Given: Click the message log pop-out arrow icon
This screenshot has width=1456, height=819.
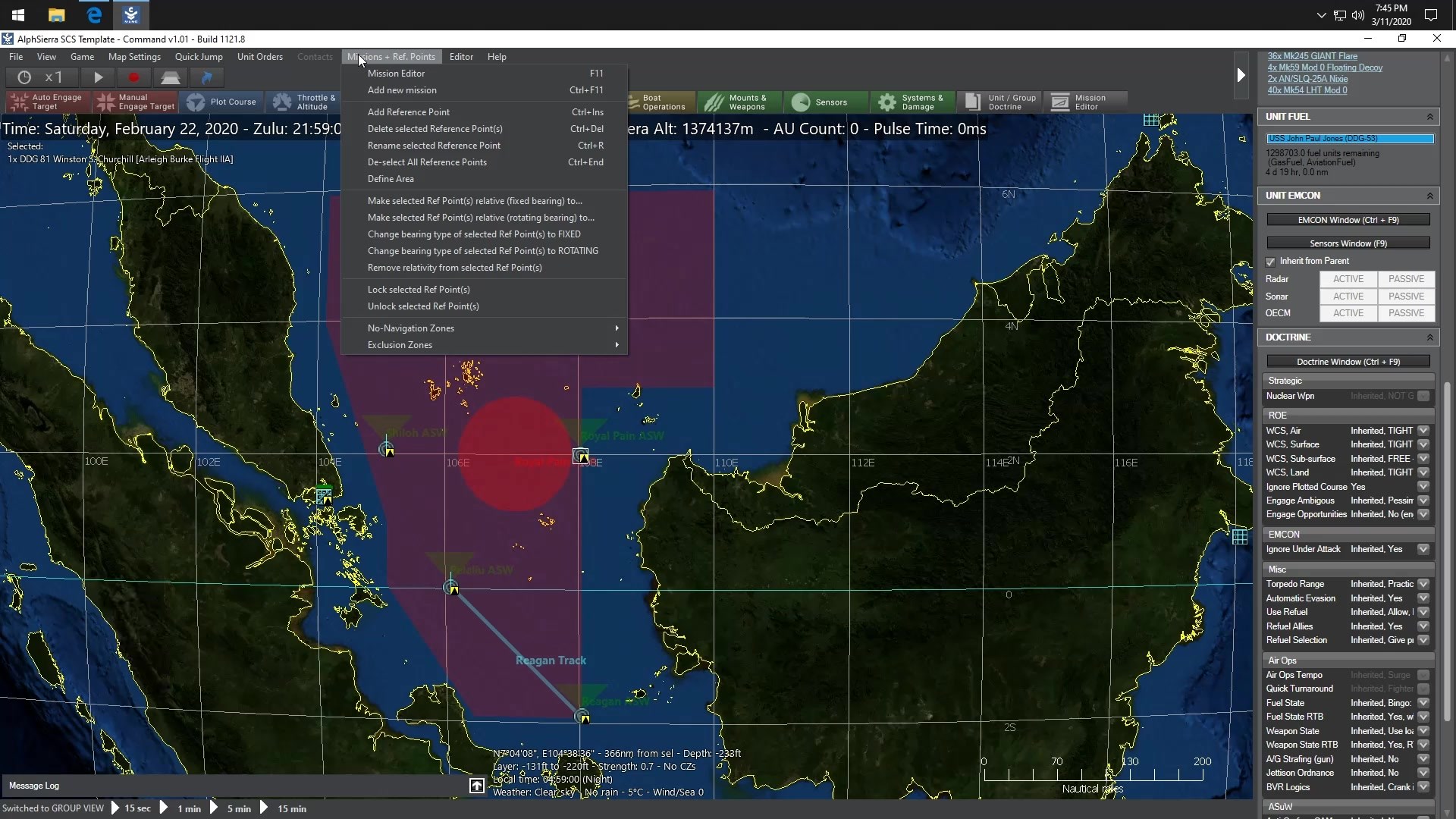Looking at the screenshot, I should [x=477, y=786].
